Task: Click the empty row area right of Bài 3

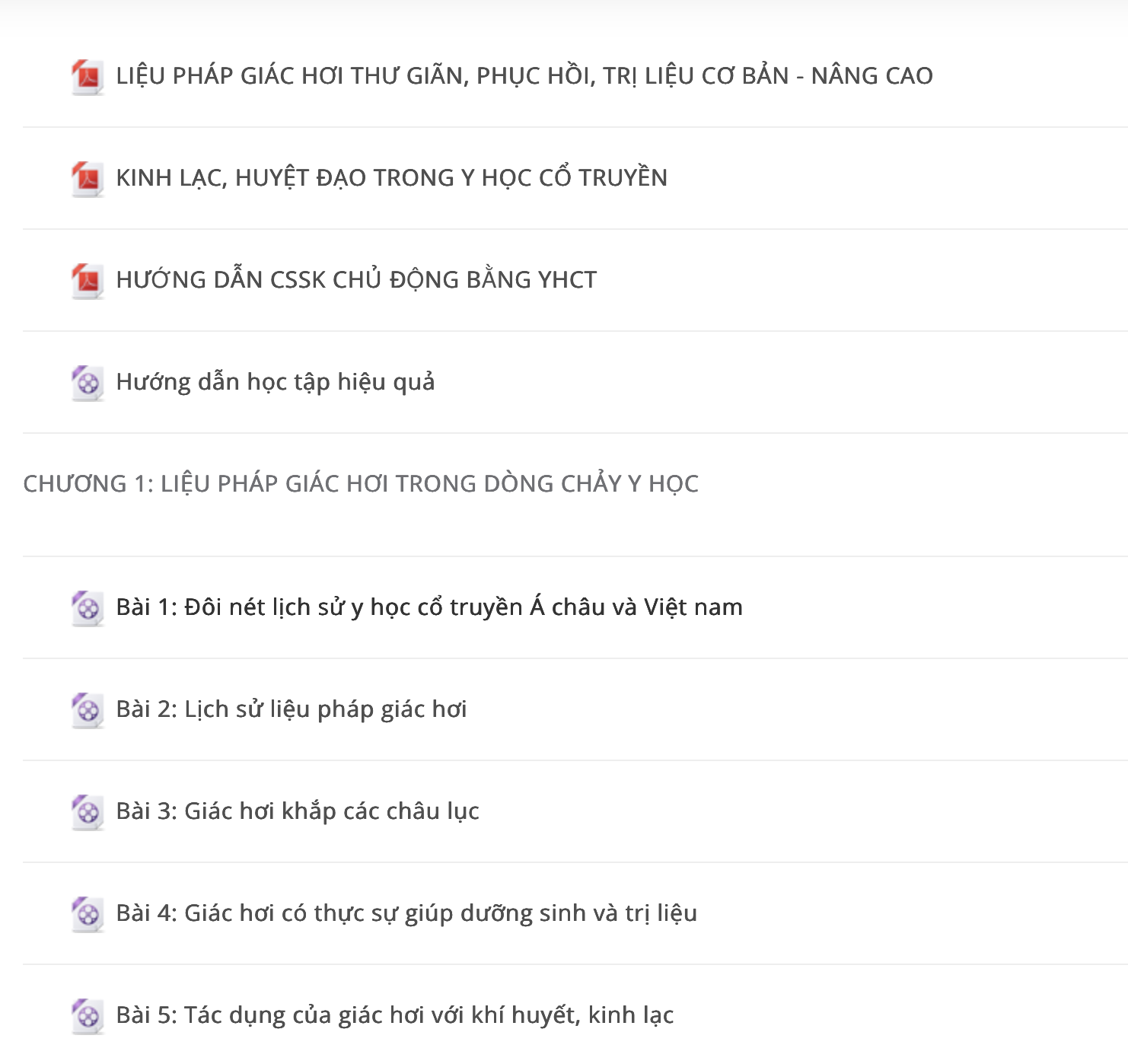Action: 803,811
